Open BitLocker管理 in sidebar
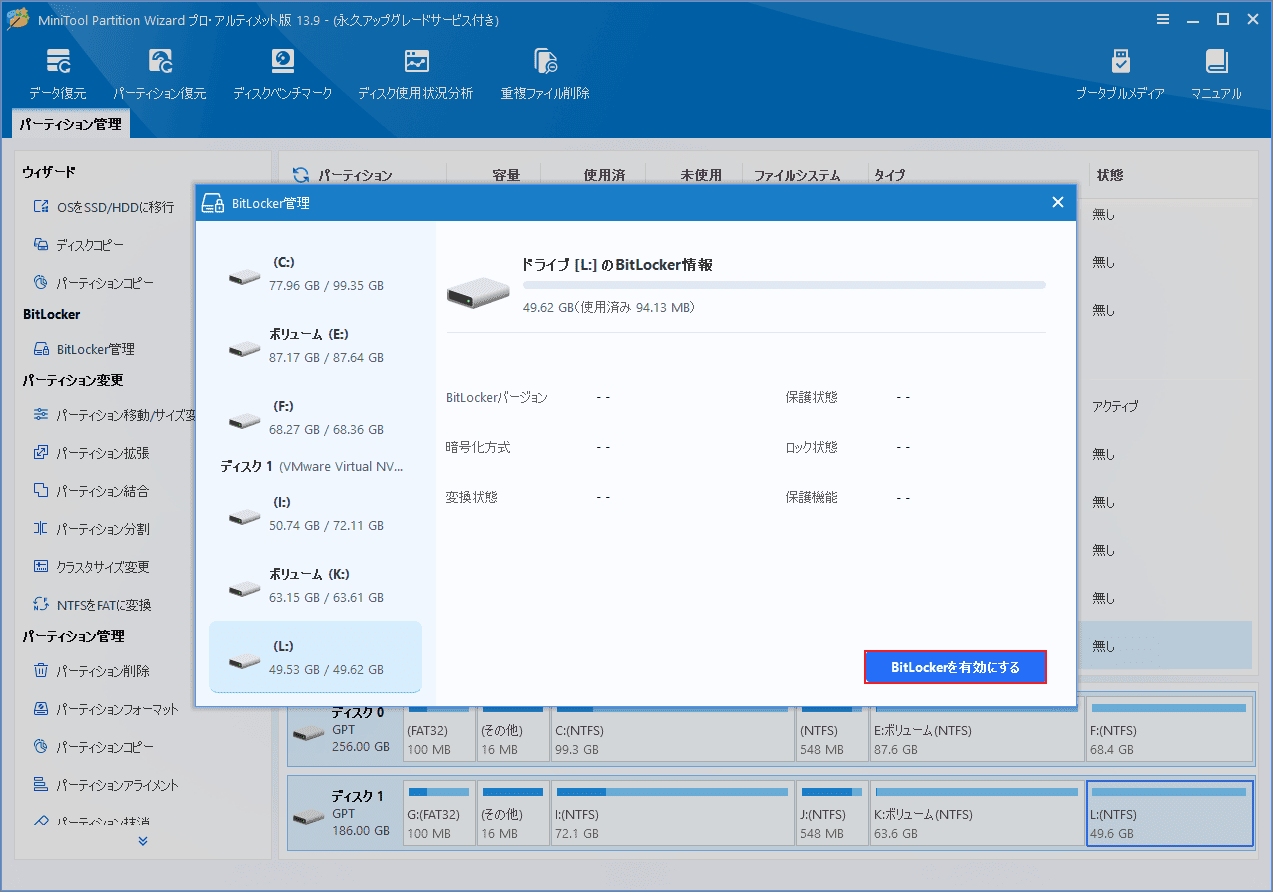The width and height of the screenshot is (1273, 892). click(84, 349)
